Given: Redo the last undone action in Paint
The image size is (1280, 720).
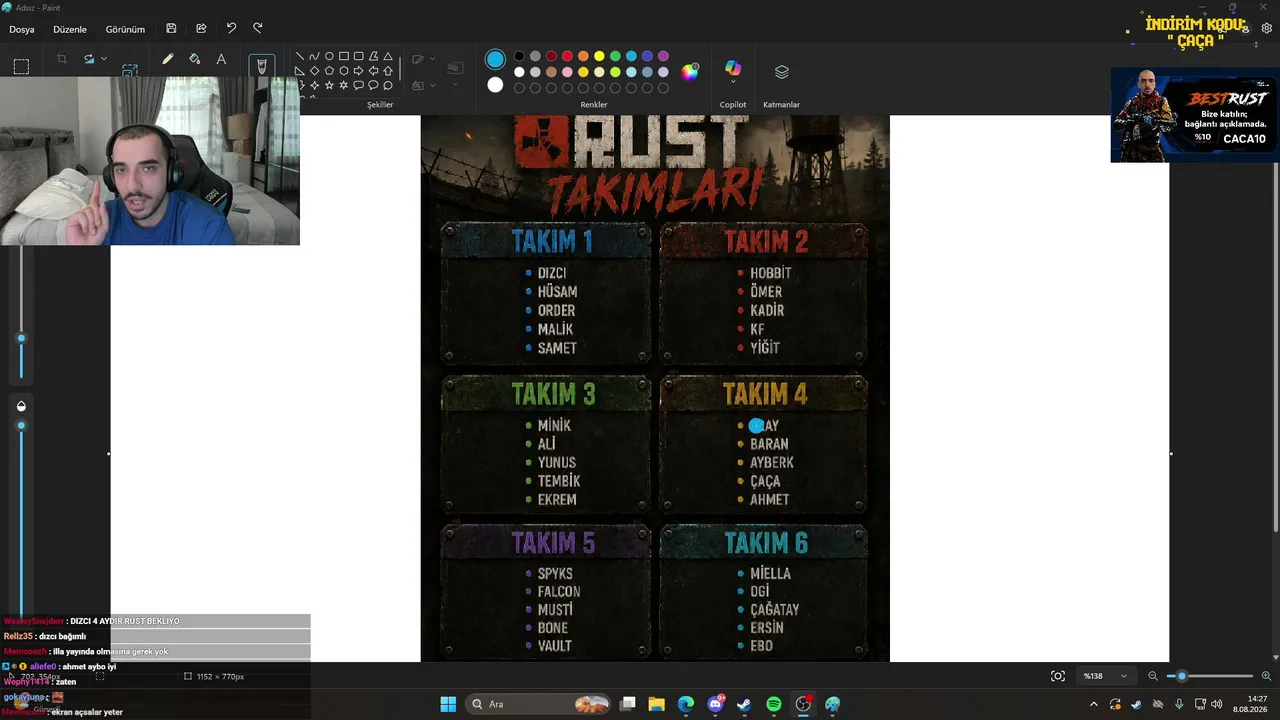Looking at the screenshot, I should 258,28.
